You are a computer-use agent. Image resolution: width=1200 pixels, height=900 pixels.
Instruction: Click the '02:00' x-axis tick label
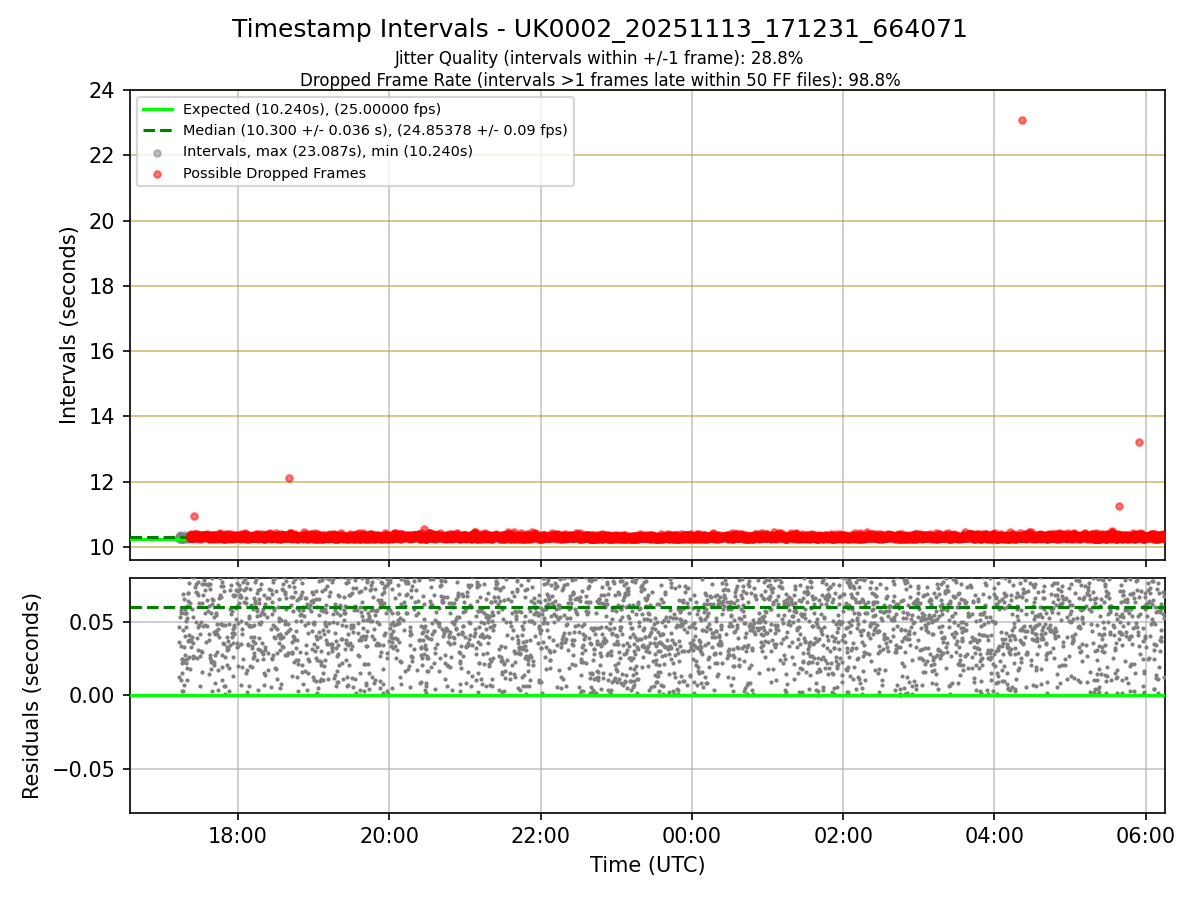(x=842, y=834)
